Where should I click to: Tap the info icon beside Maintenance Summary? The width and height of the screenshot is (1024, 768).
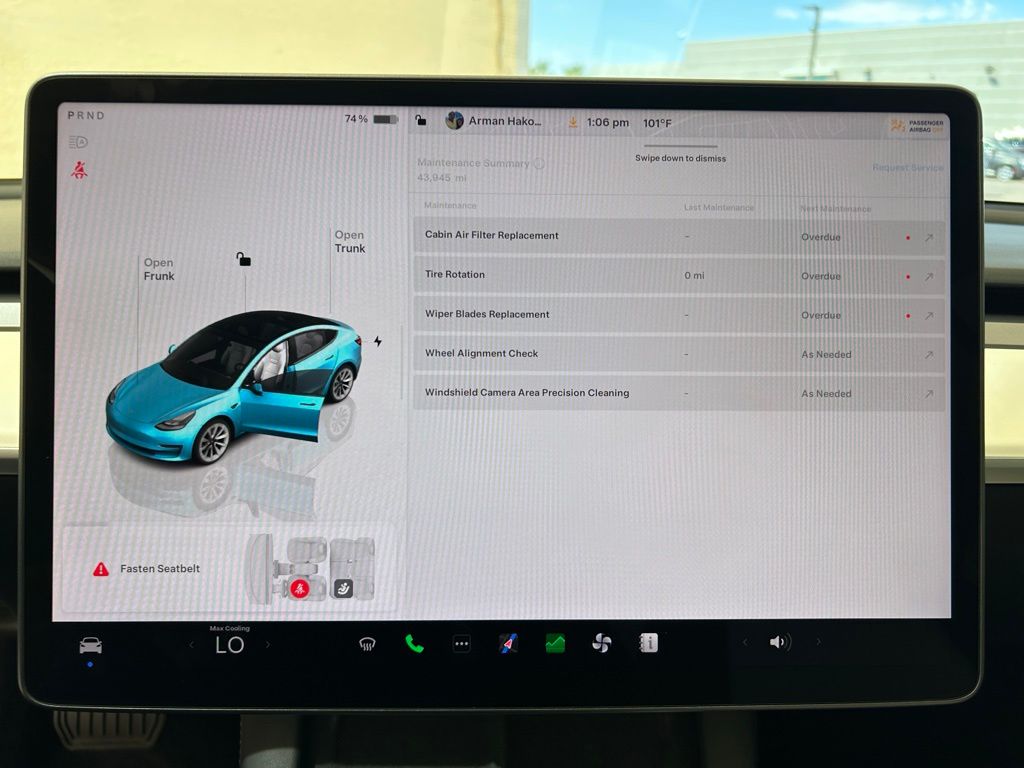[x=539, y=163]
